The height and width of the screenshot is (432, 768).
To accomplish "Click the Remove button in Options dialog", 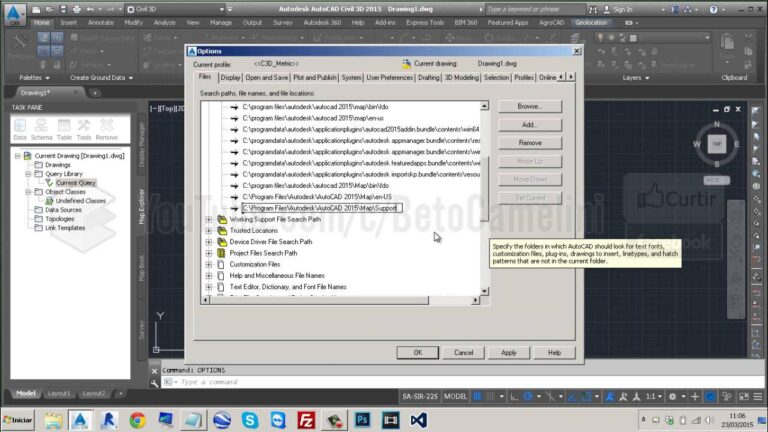I will [x=530, y=143].
